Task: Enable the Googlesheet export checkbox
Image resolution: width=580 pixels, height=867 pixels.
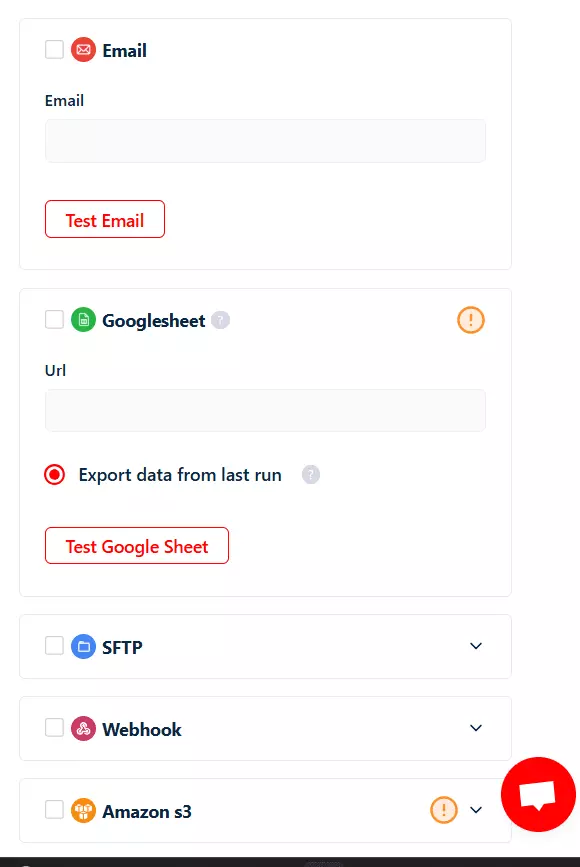Action: pyautogui.click(x=54, y=319)
